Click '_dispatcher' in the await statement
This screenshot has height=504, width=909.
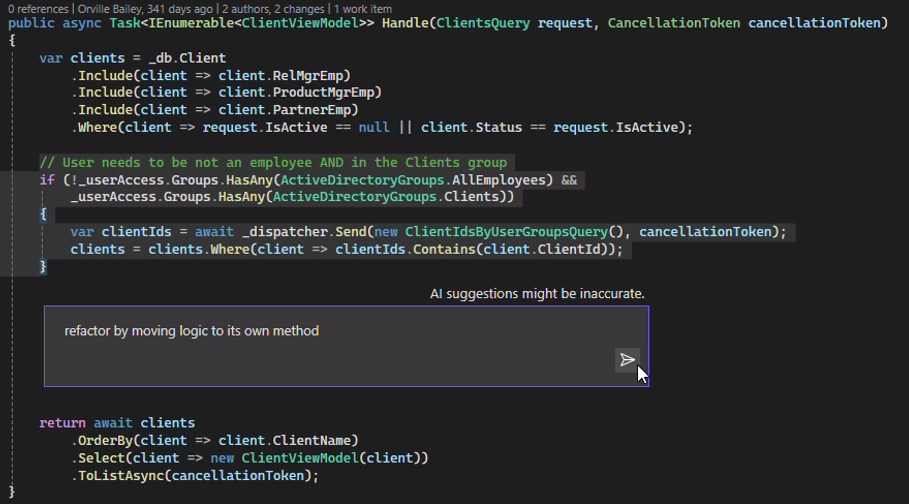285,231
